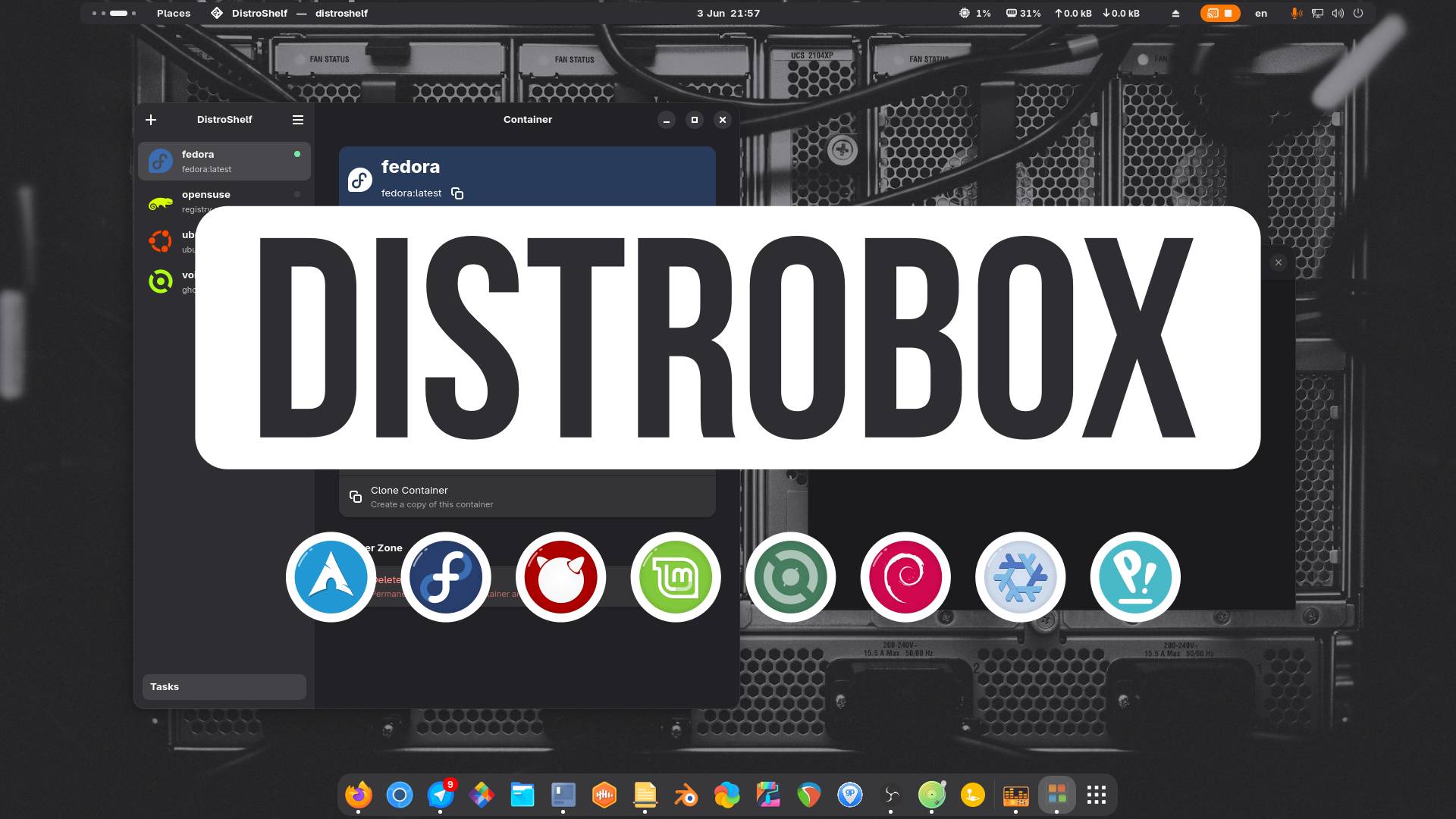Launch Blender from the dock
Screen dimensions: 1456x819
pos(686,795)
